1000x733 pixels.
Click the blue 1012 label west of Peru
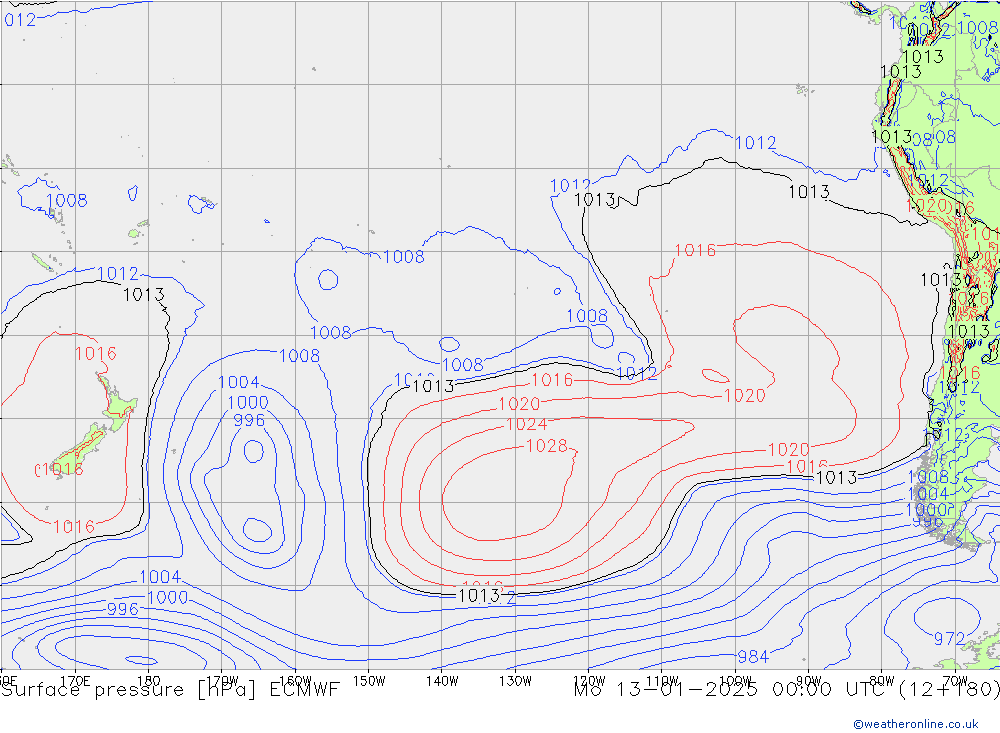pyautogui.click(x=756, y=143)
